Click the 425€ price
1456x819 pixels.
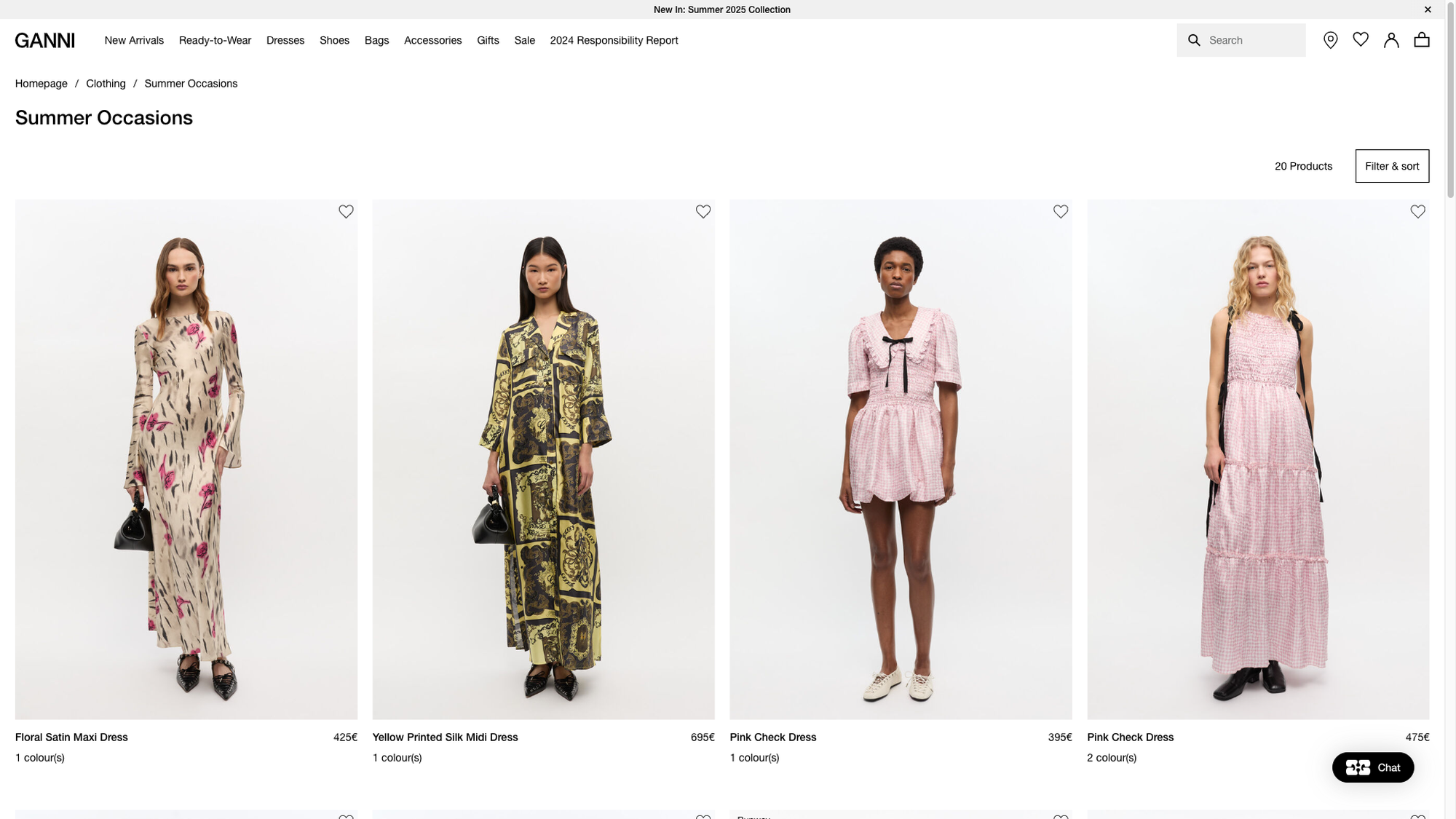pos(345,737)
